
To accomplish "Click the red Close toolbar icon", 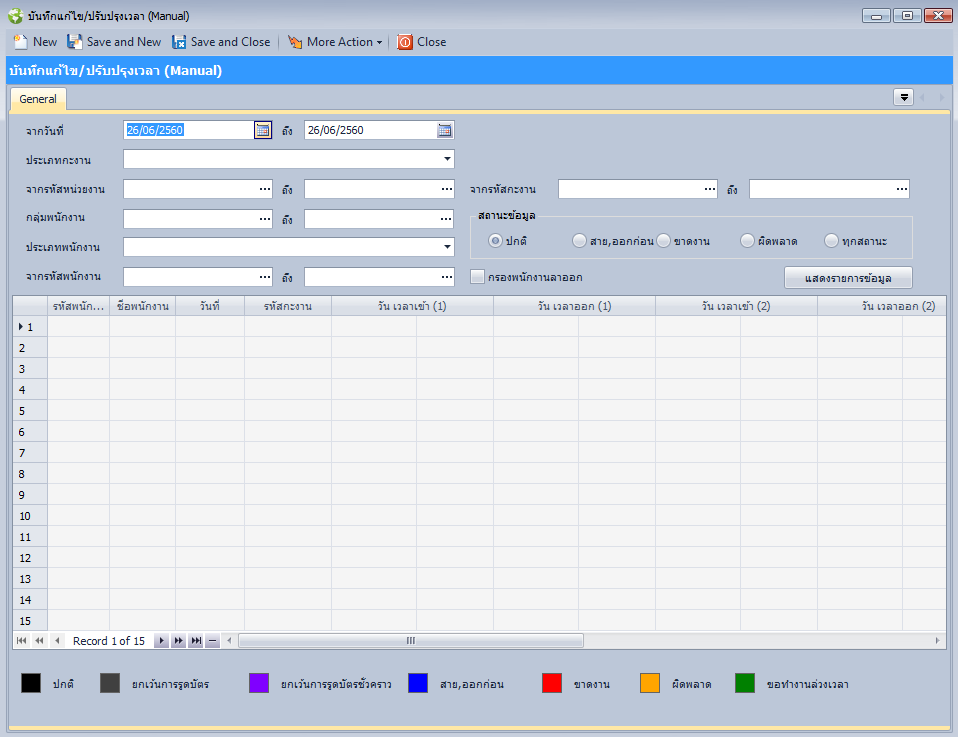I will [405, 42].
